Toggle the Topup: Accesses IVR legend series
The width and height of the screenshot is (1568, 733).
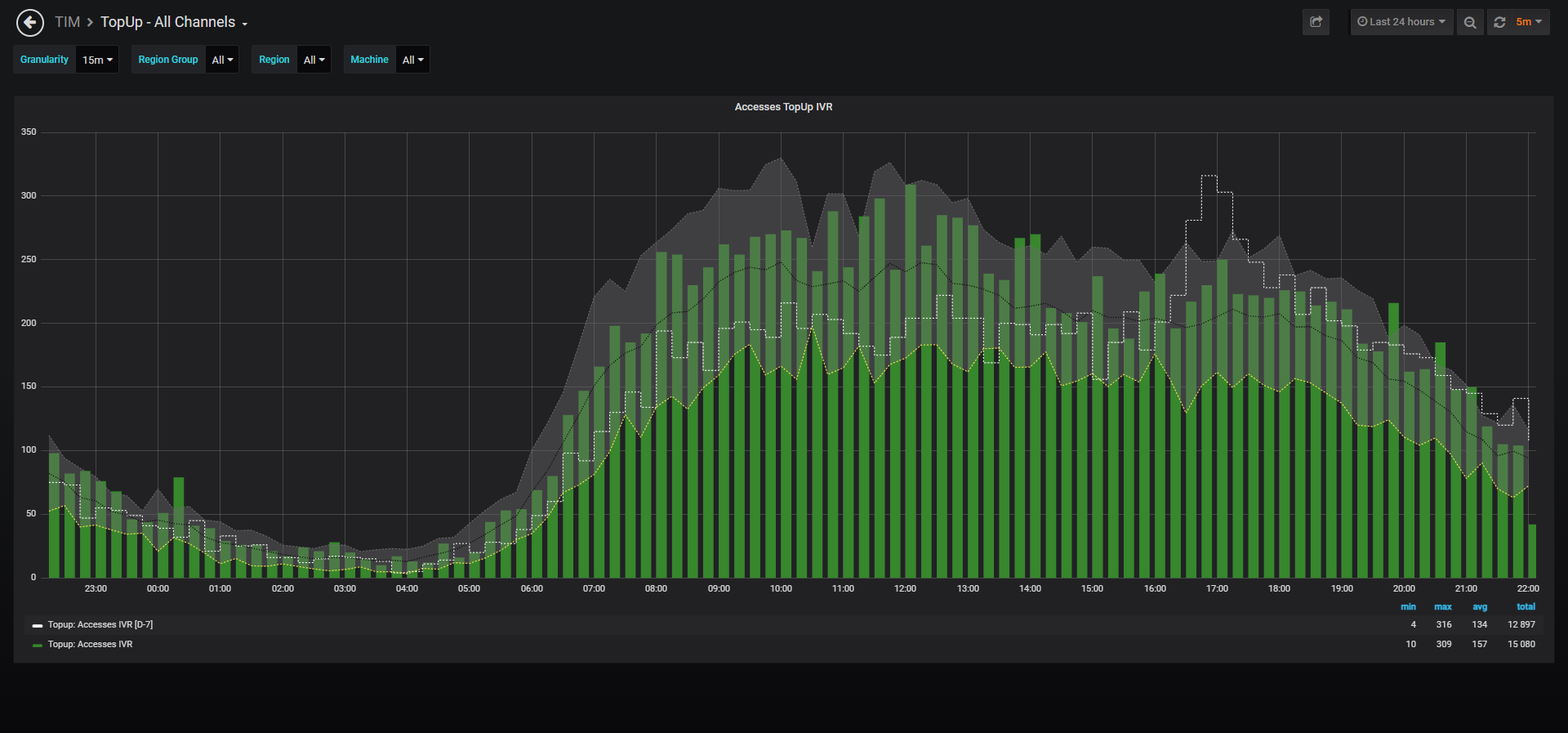click(x=90, y=645)
